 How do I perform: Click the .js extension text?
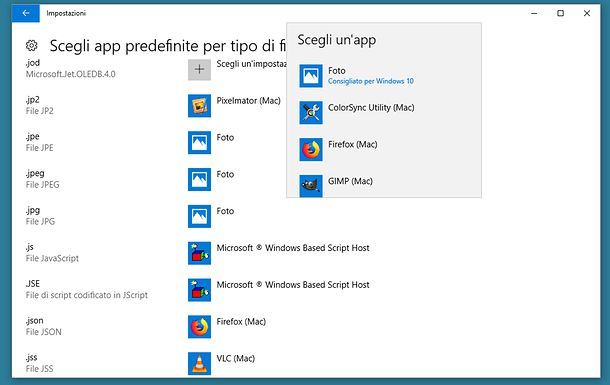[x=30, y=247]
